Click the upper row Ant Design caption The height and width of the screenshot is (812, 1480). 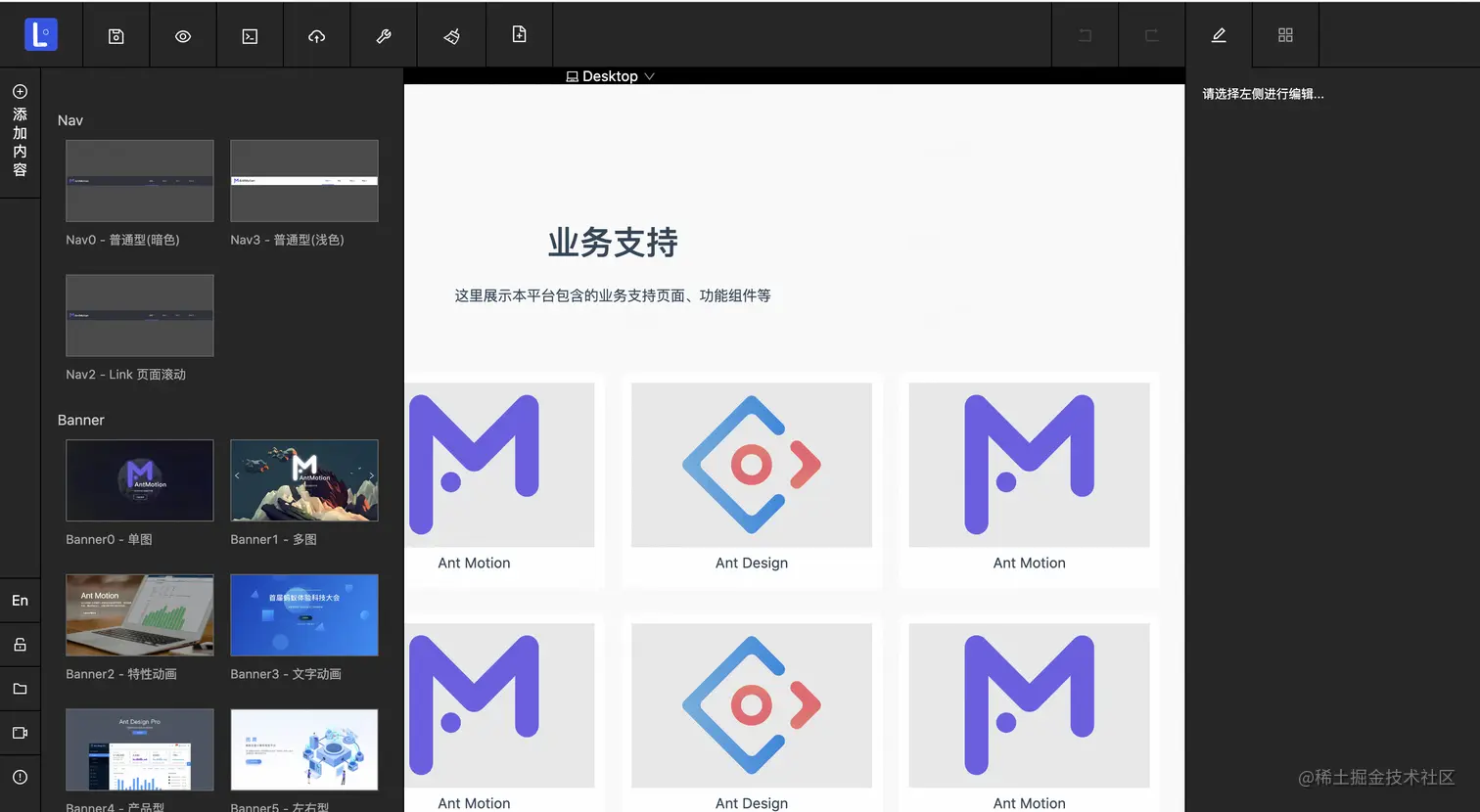click(x=752, y=563)
